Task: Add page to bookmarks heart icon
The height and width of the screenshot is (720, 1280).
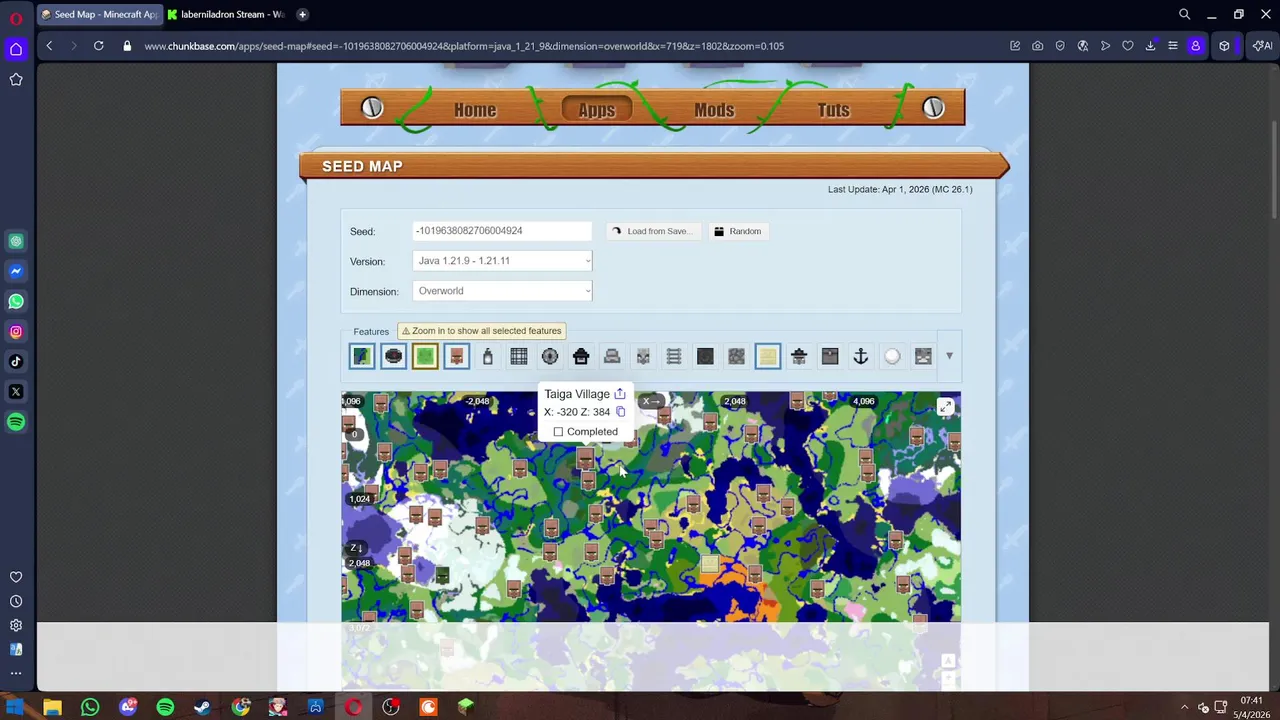Action: point(1128,45)
